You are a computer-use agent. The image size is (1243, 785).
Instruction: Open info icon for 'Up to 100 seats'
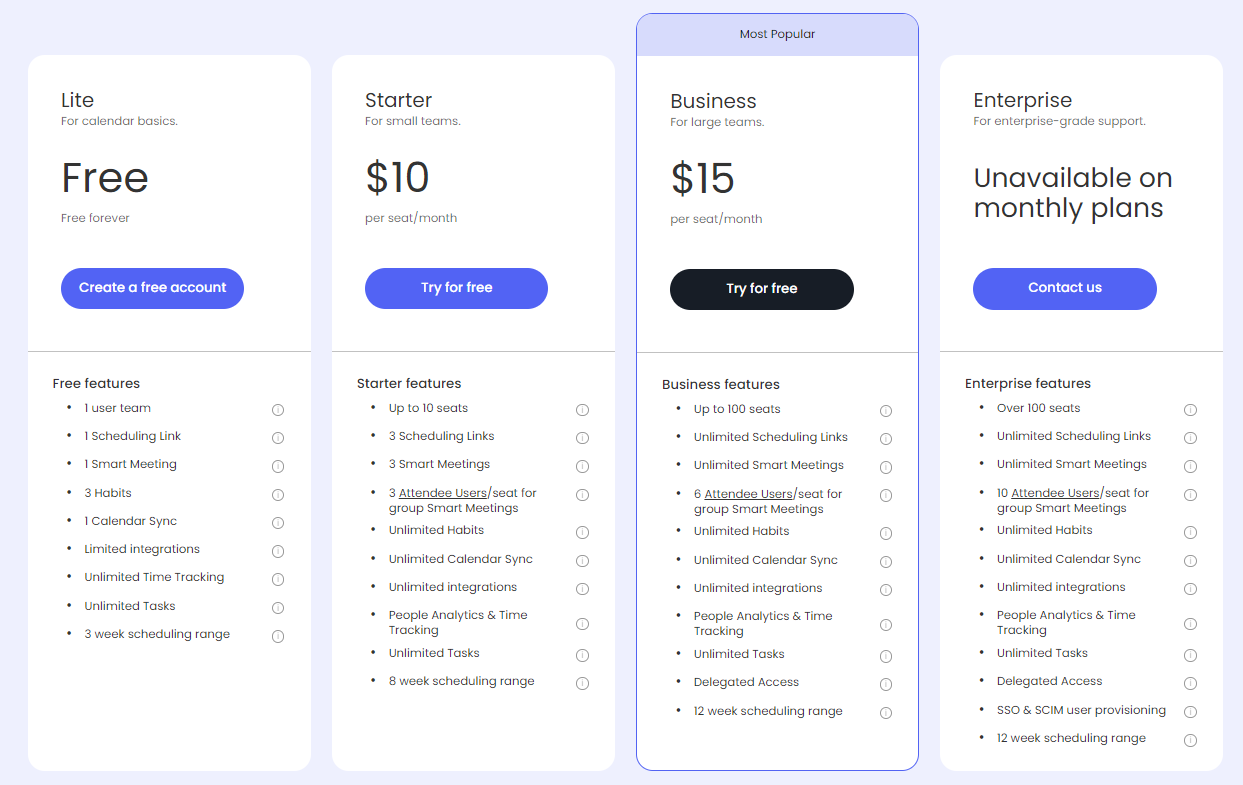pos(886,411)
